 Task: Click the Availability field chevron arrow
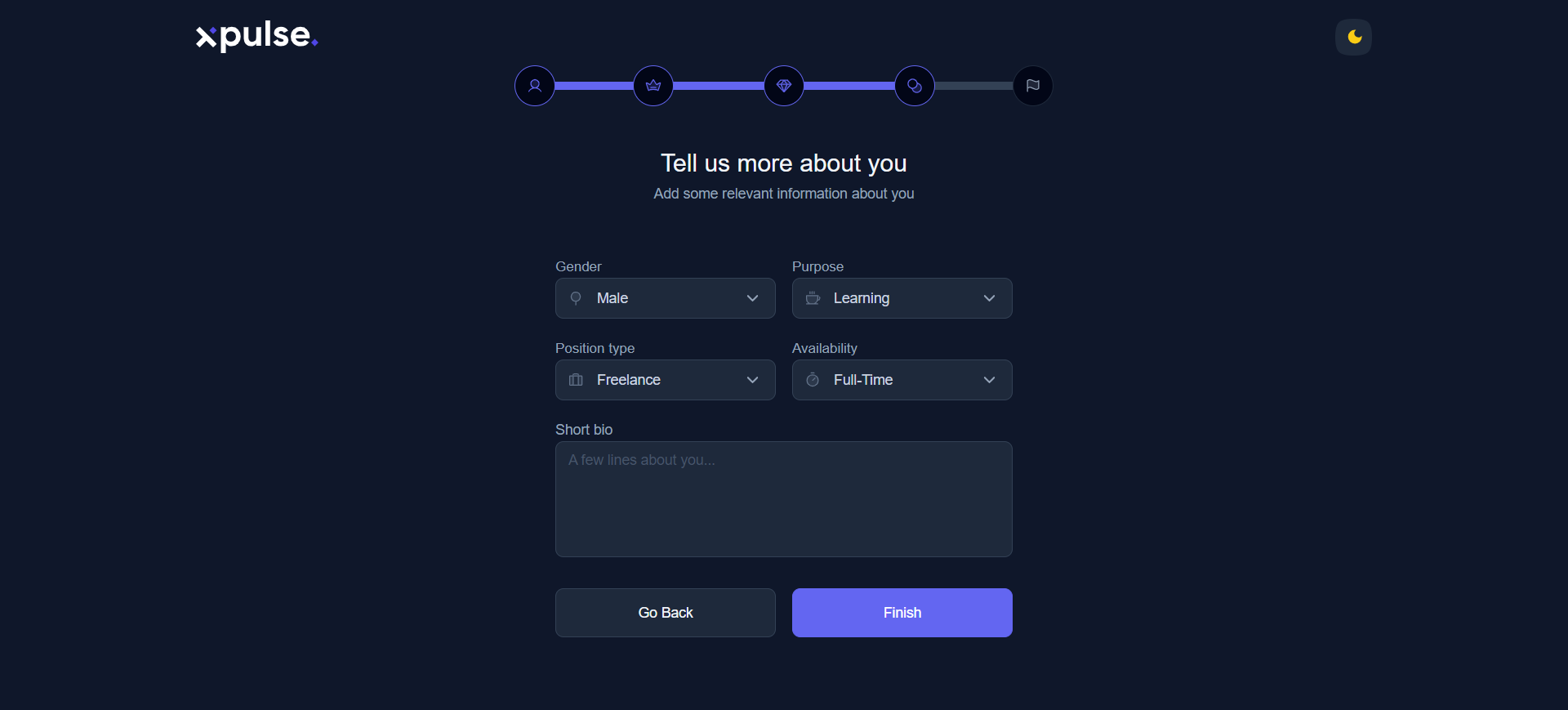[989, 380]
